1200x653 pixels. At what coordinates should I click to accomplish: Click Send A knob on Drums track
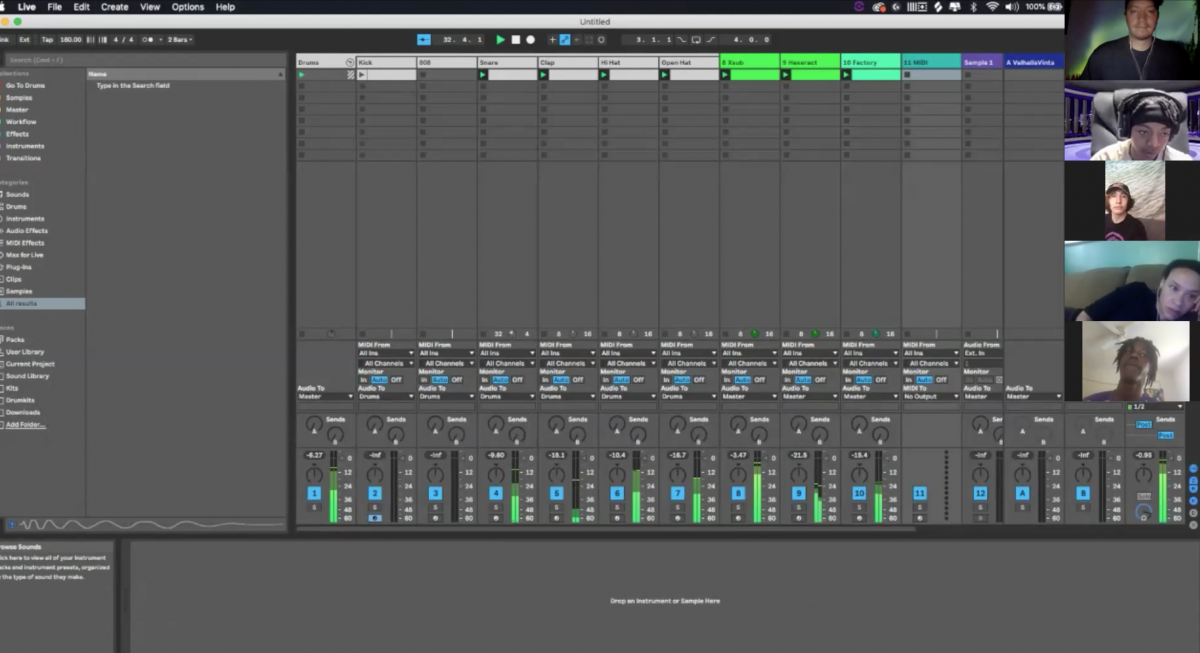(x=314, y=424)
